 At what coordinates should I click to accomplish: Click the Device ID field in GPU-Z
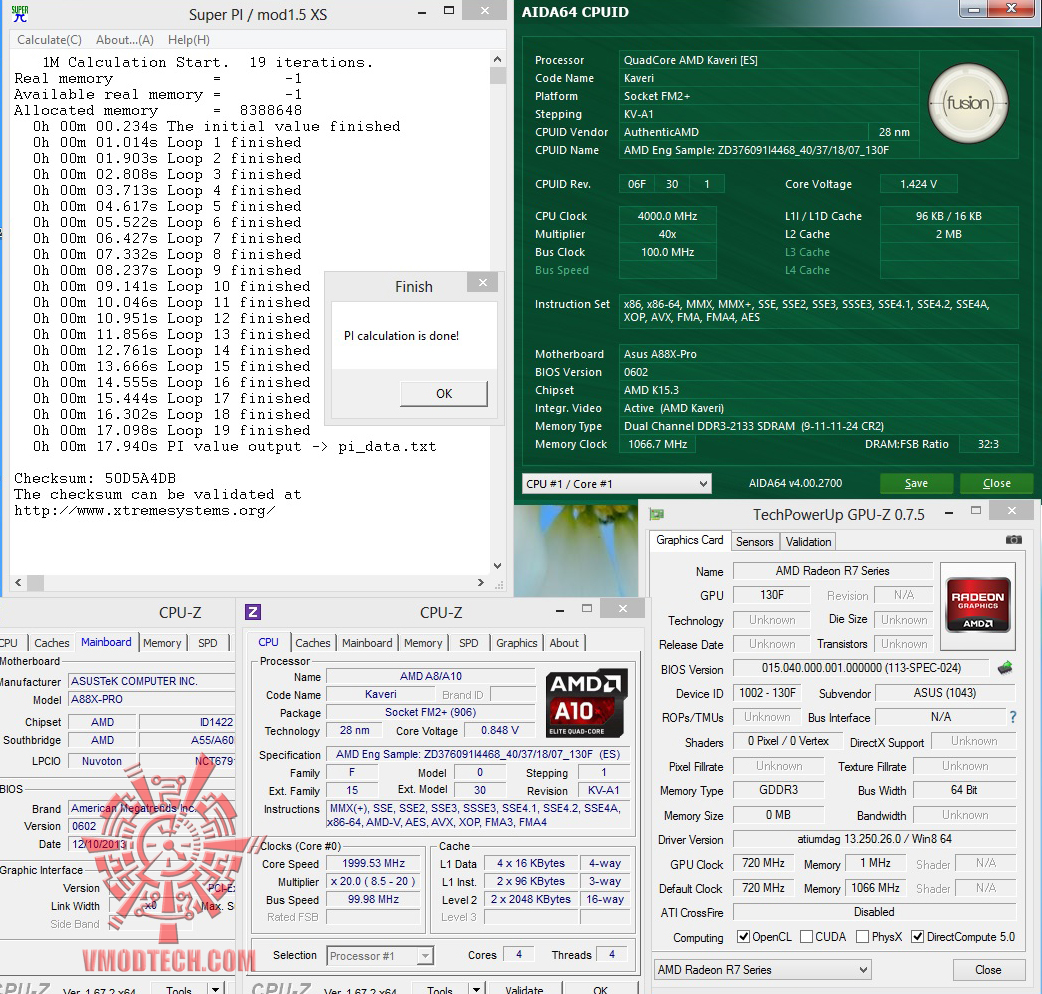(x=767, y=693)
